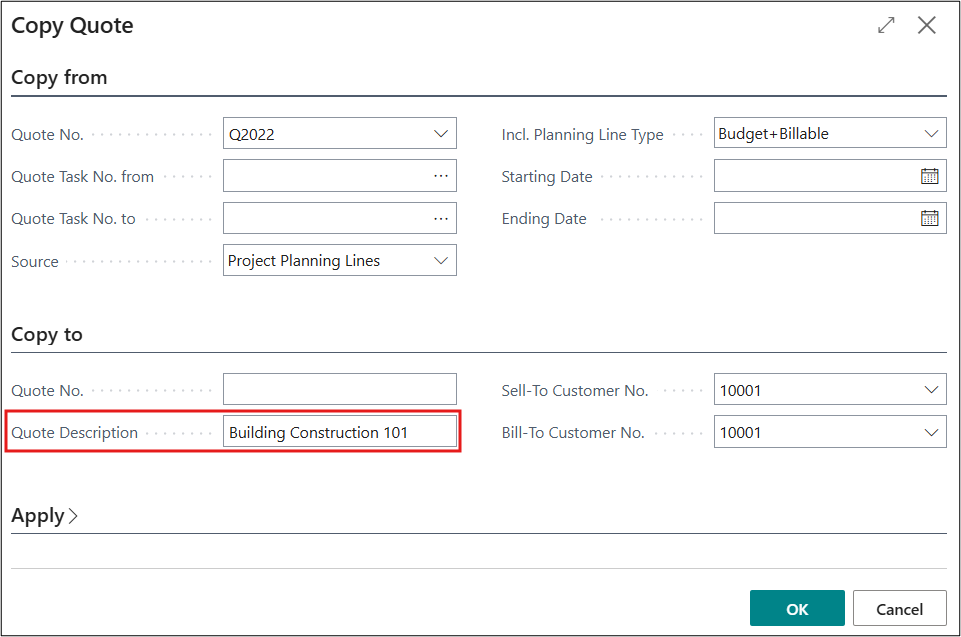Open the Ending Date calendar picker
This screenshot has height=637, width=961.
tap(929, 218)
